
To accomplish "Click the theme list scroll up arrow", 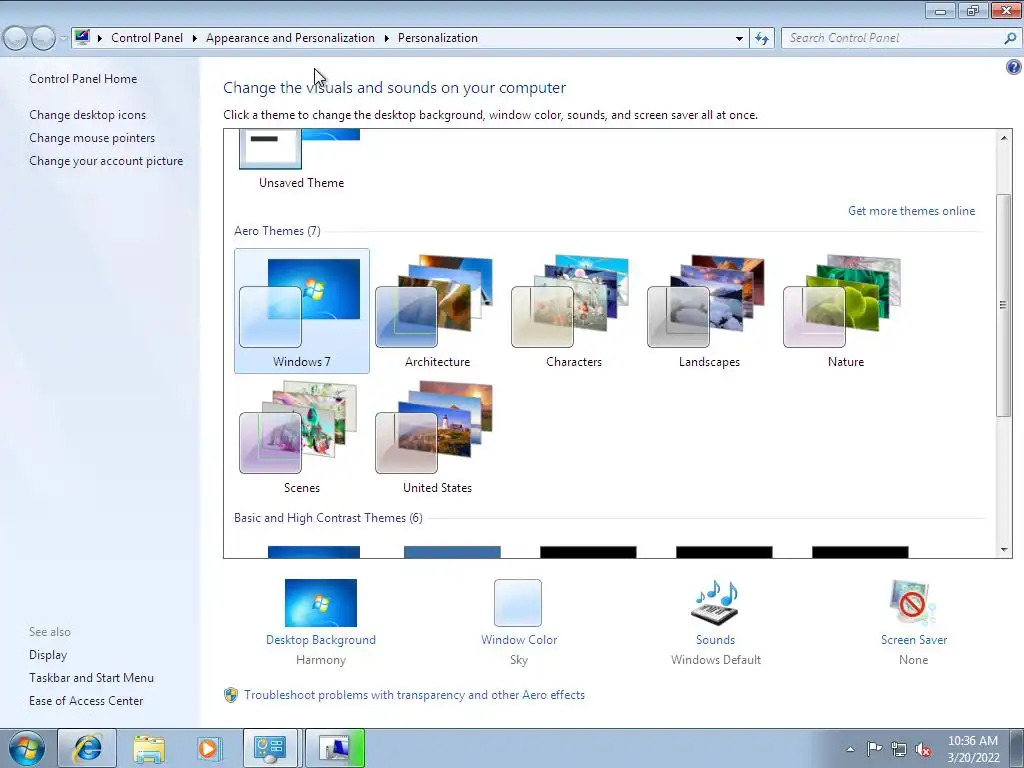I will (x=1004, y=137).
